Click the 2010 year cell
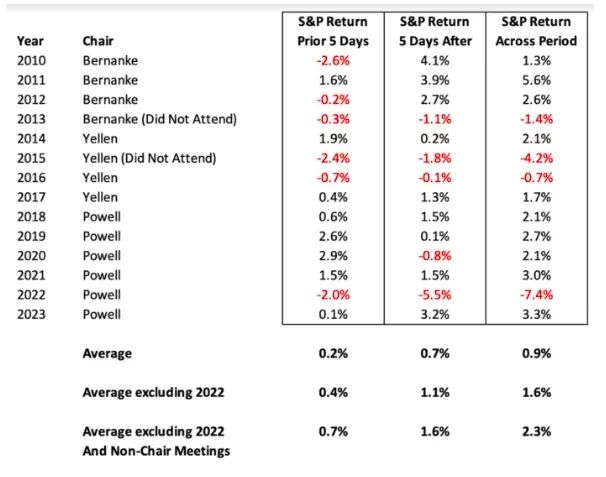Image resolution: width=606 pixels, height=477 pixels. 31,61
